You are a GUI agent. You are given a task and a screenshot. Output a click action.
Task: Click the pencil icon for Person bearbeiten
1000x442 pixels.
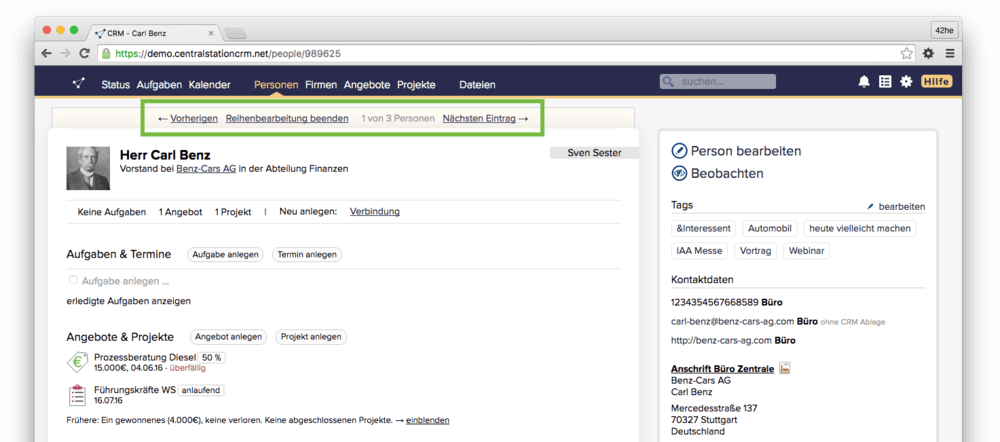679,151
